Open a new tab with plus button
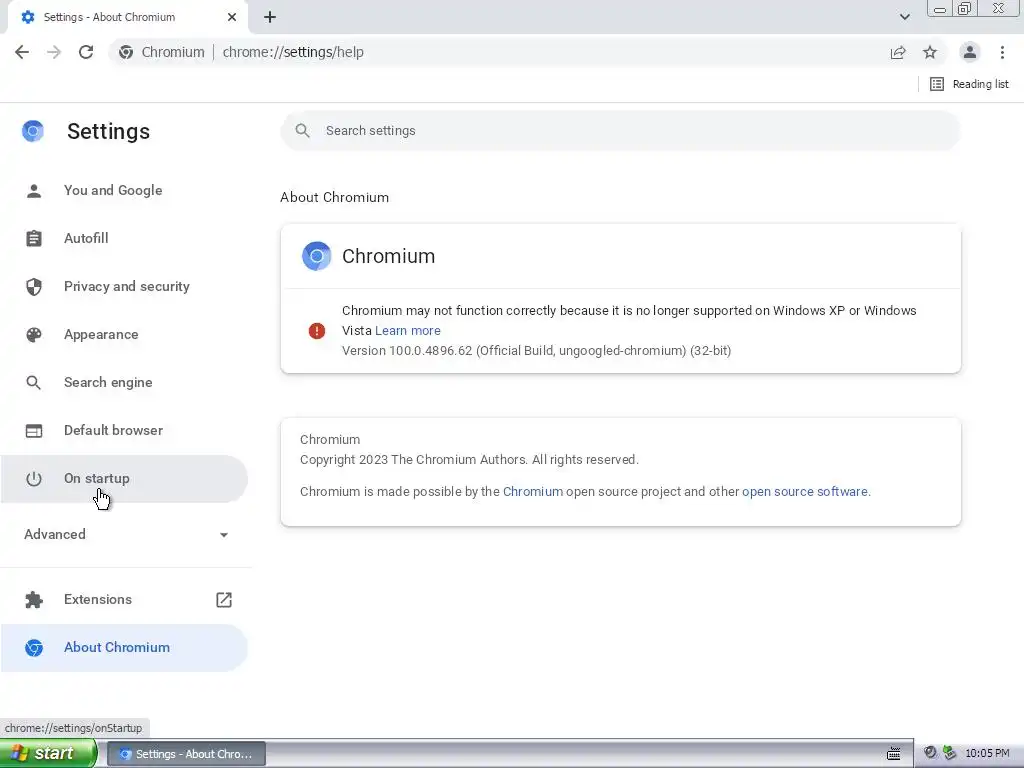 (x=270, y=17)
